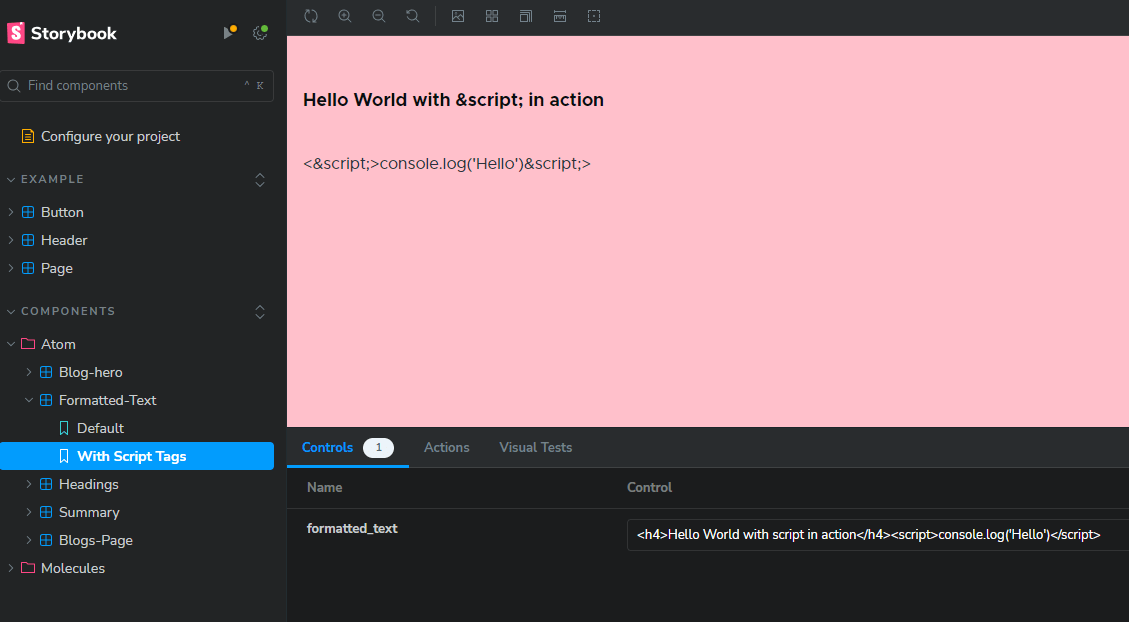Enable the measure tool

point(559,16)
